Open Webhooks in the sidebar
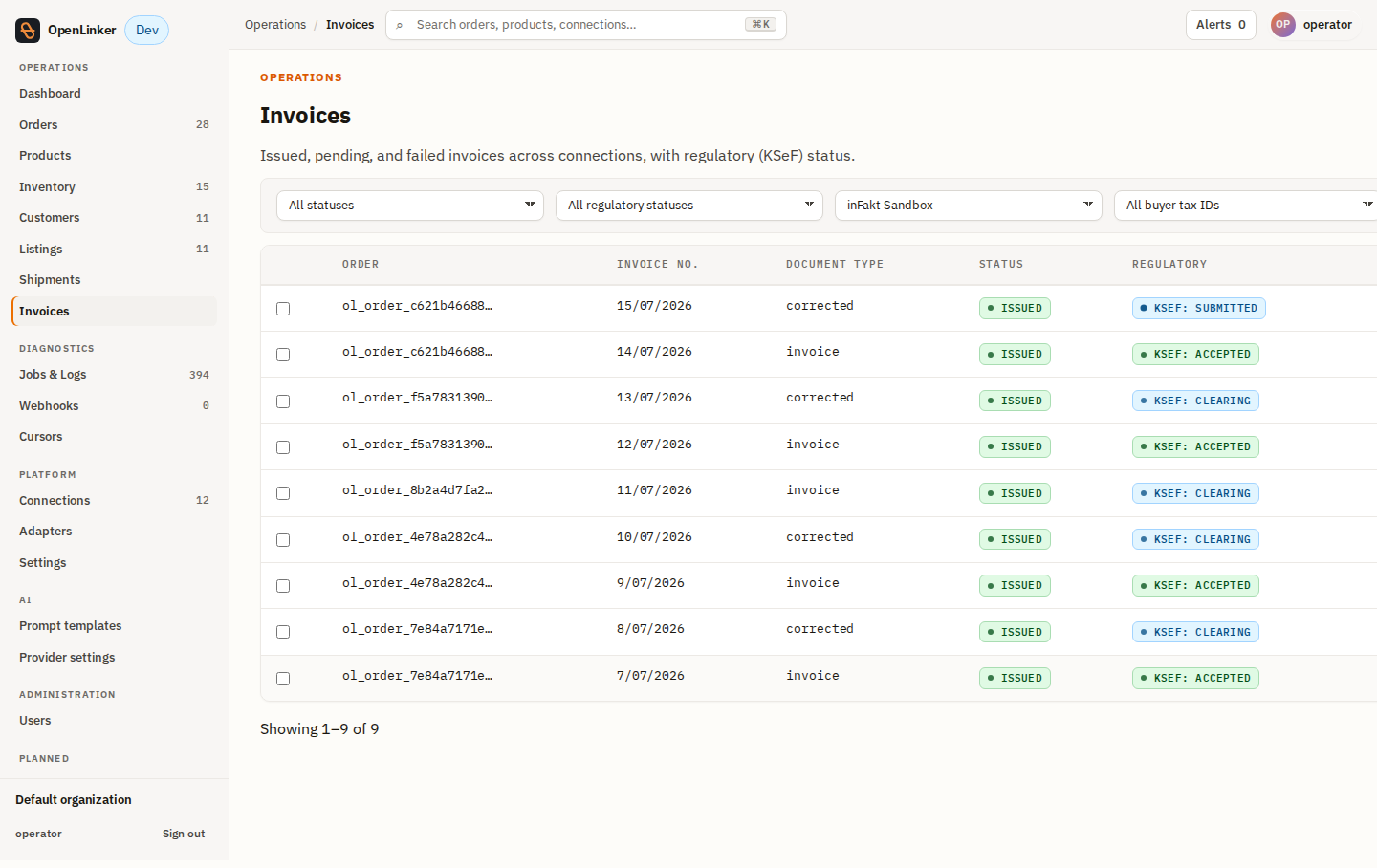Viewport: 1377px width, 868px height. 114,406
